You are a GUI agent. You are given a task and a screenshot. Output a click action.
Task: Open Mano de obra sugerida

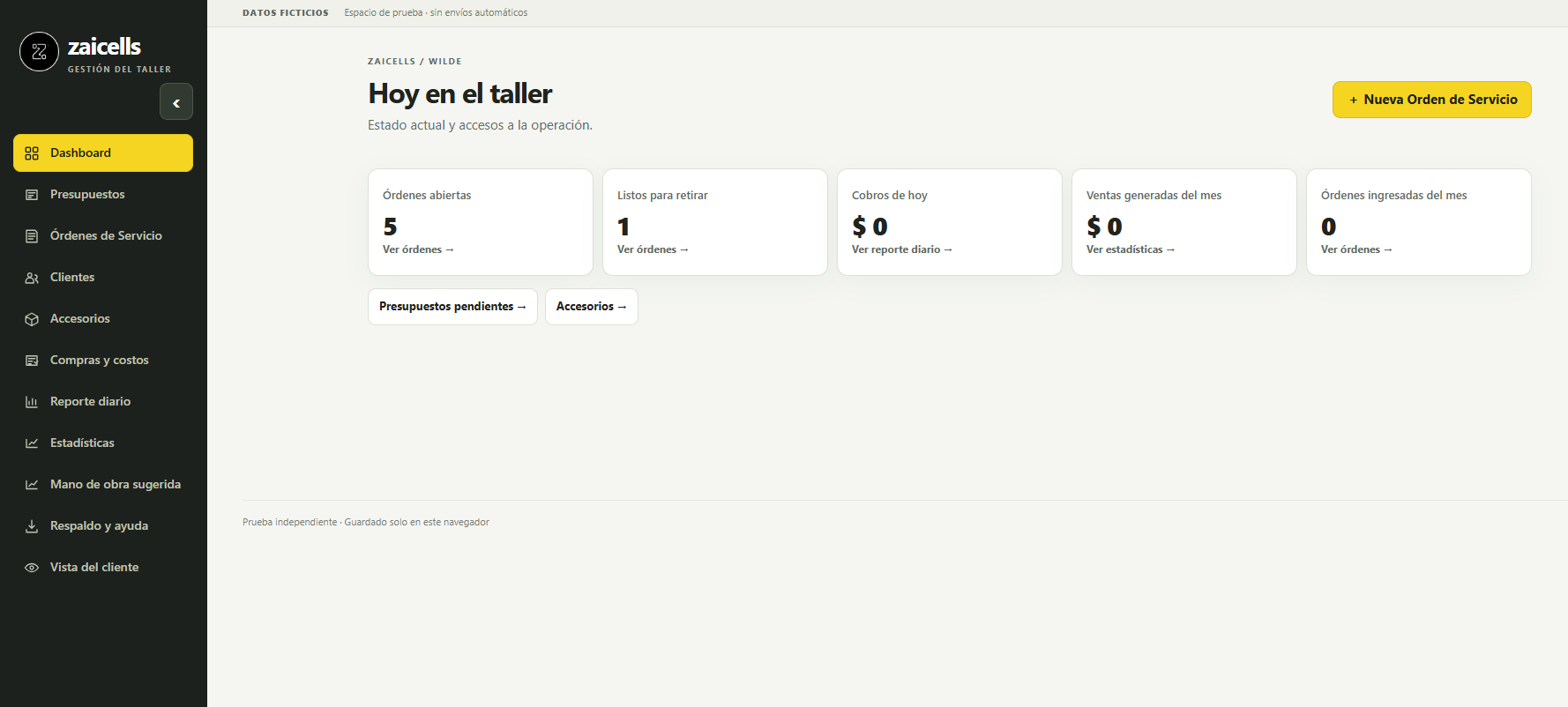click(103, 485)
